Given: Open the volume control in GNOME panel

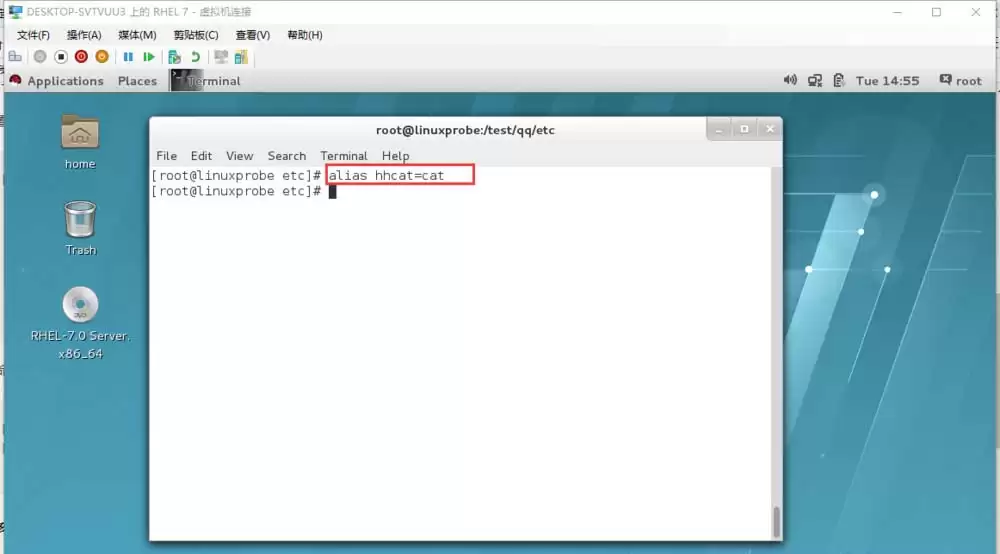Looking at the screenshot, I should pos(790,80).
